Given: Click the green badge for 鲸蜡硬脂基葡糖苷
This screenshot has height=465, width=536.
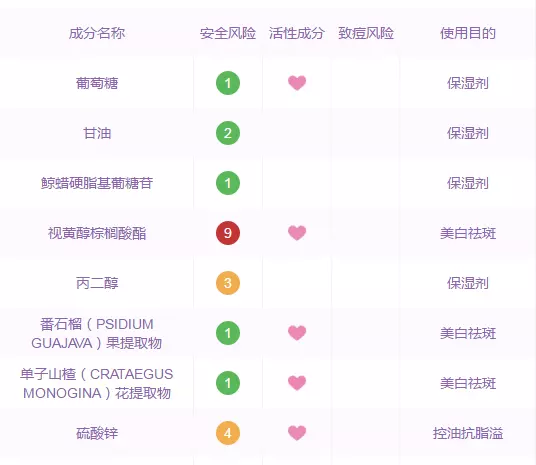Looking at the screenshot, I should point(228,183).
